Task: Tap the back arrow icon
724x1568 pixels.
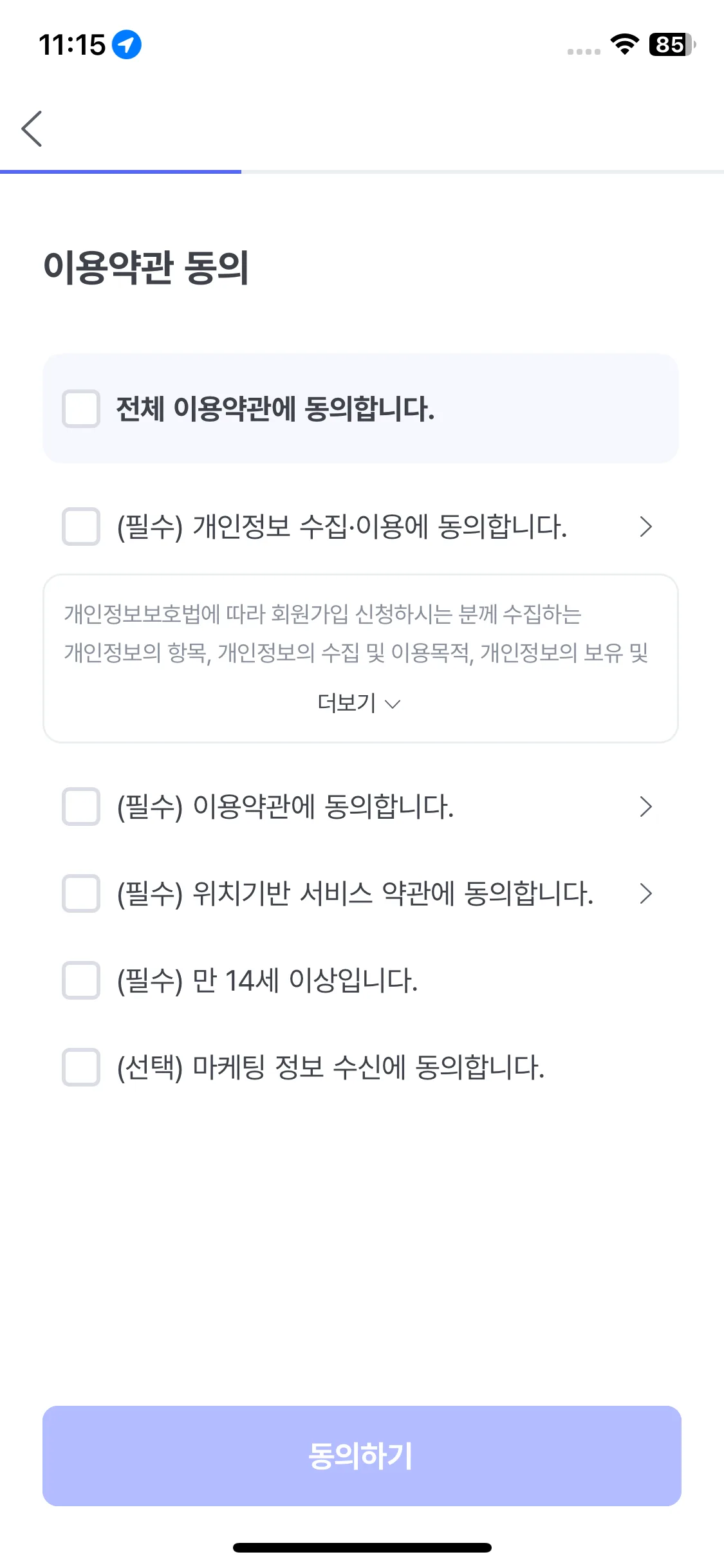Action: (x=32, y=129)
